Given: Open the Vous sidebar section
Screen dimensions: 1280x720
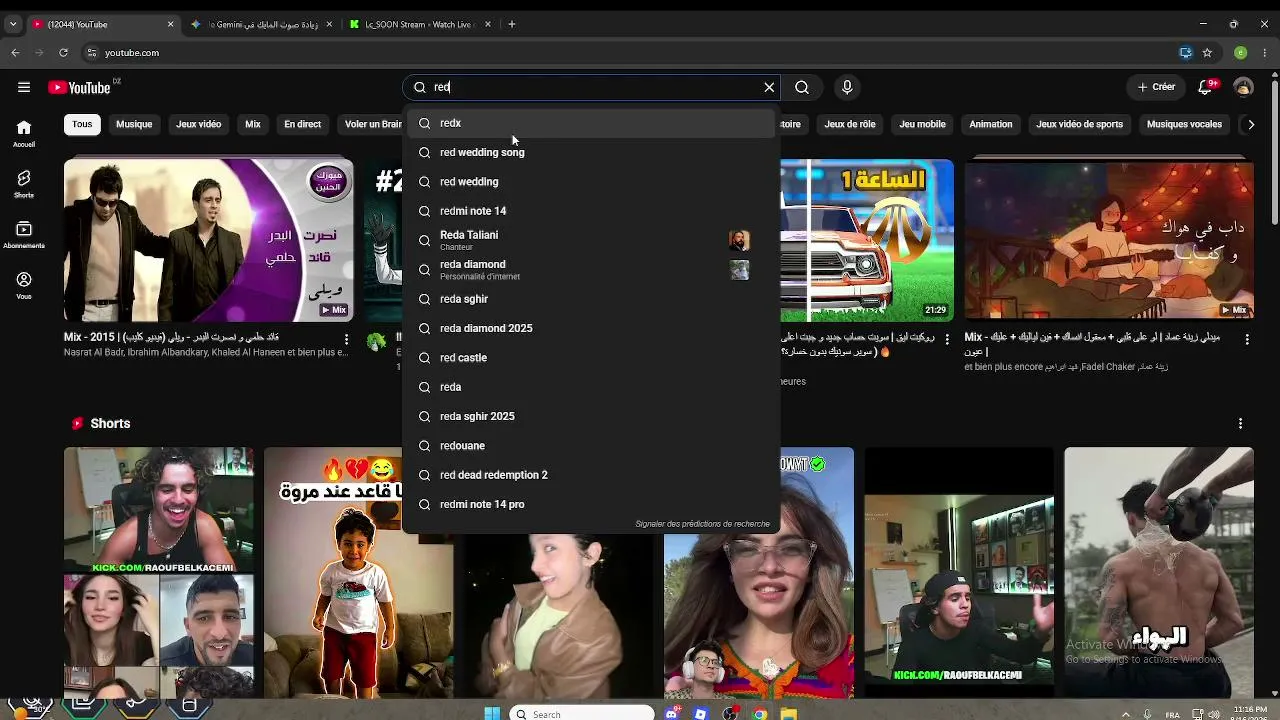Looking at the screenshot, I should pos(24,286).
